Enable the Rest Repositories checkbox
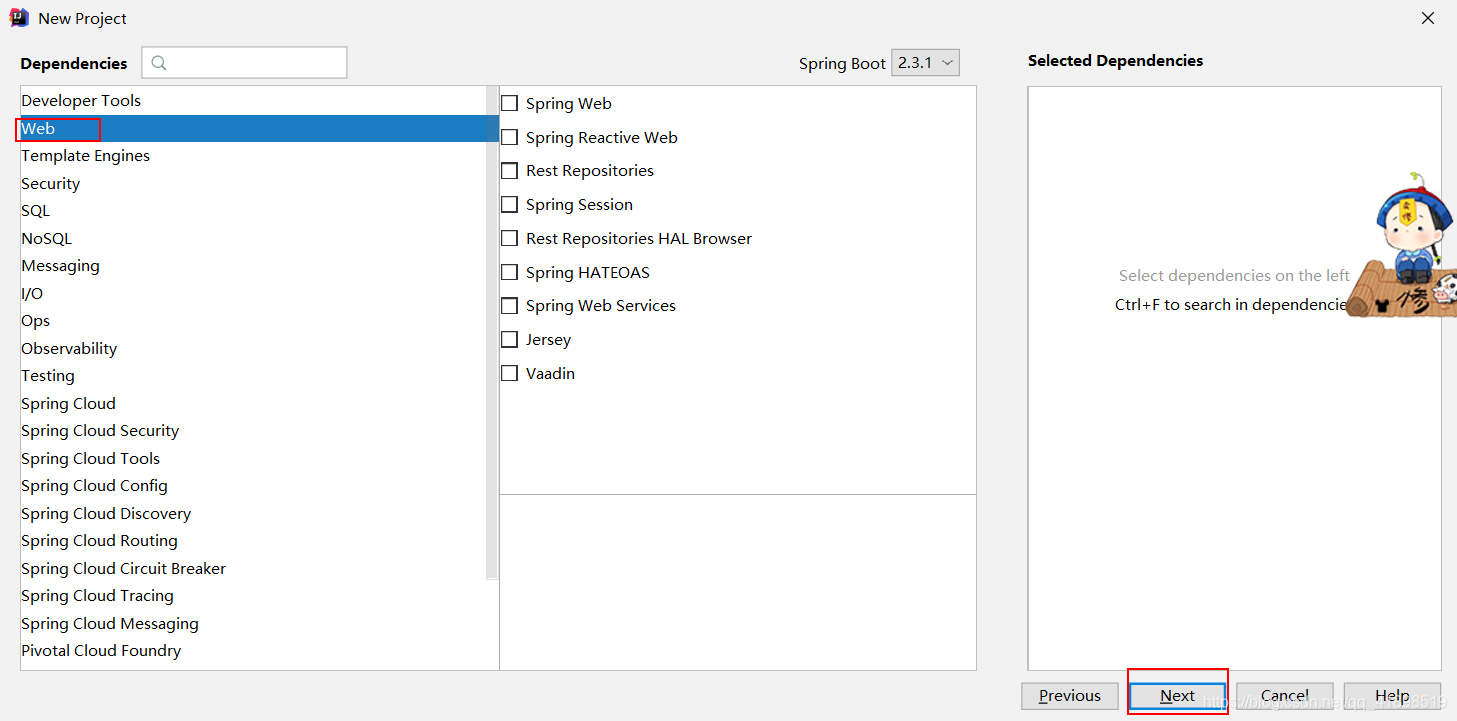 tap(510, 171)
